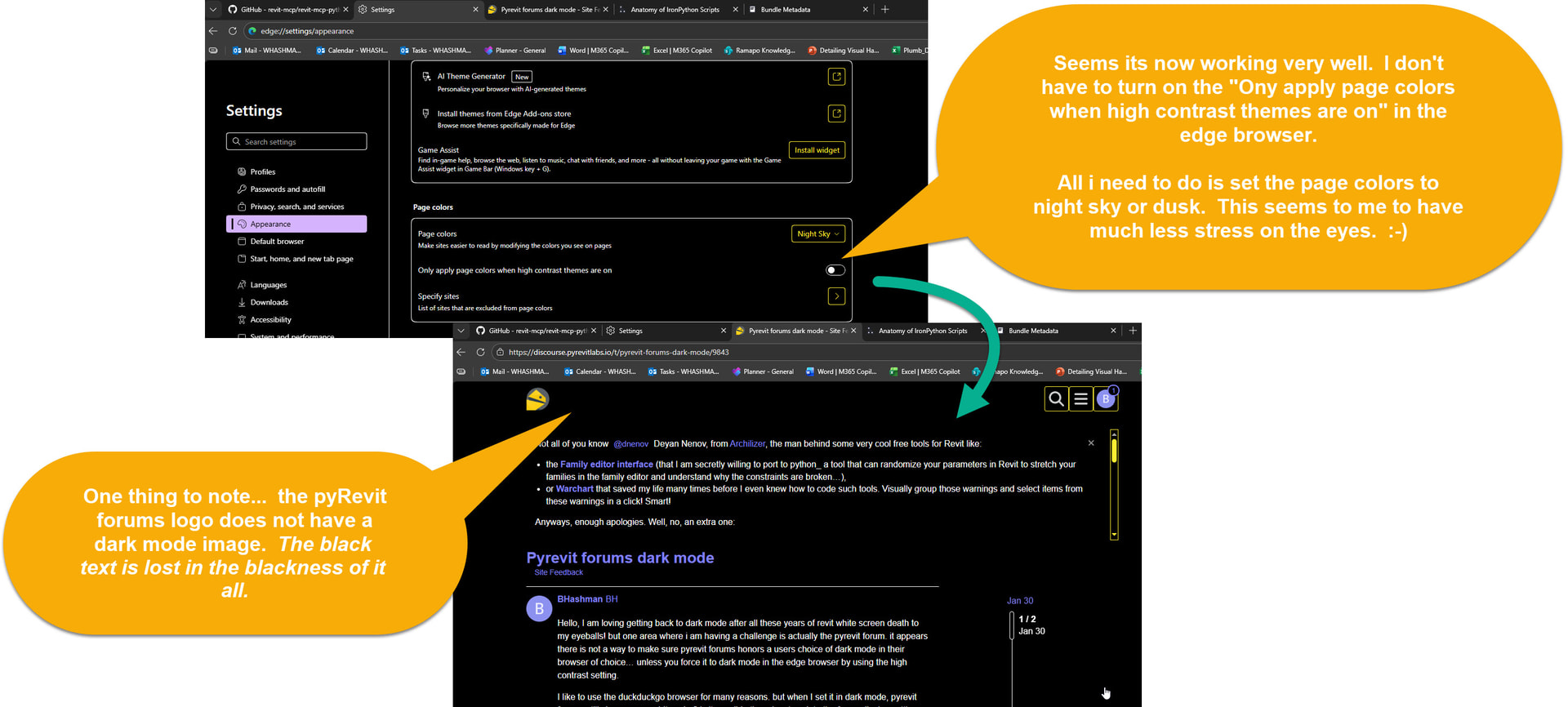The image size is (1568, 707).
Task: Click the Search settings input field
Action: click(296, 142)
